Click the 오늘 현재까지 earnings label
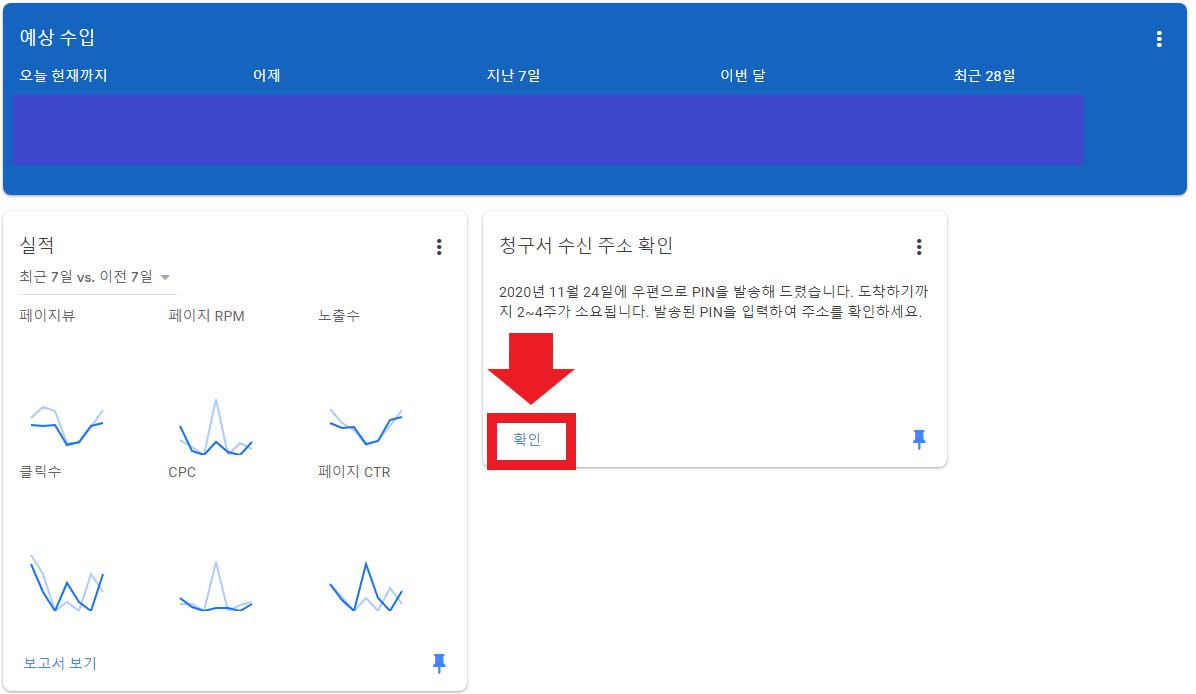1196x694 pixels. point(63,76)
